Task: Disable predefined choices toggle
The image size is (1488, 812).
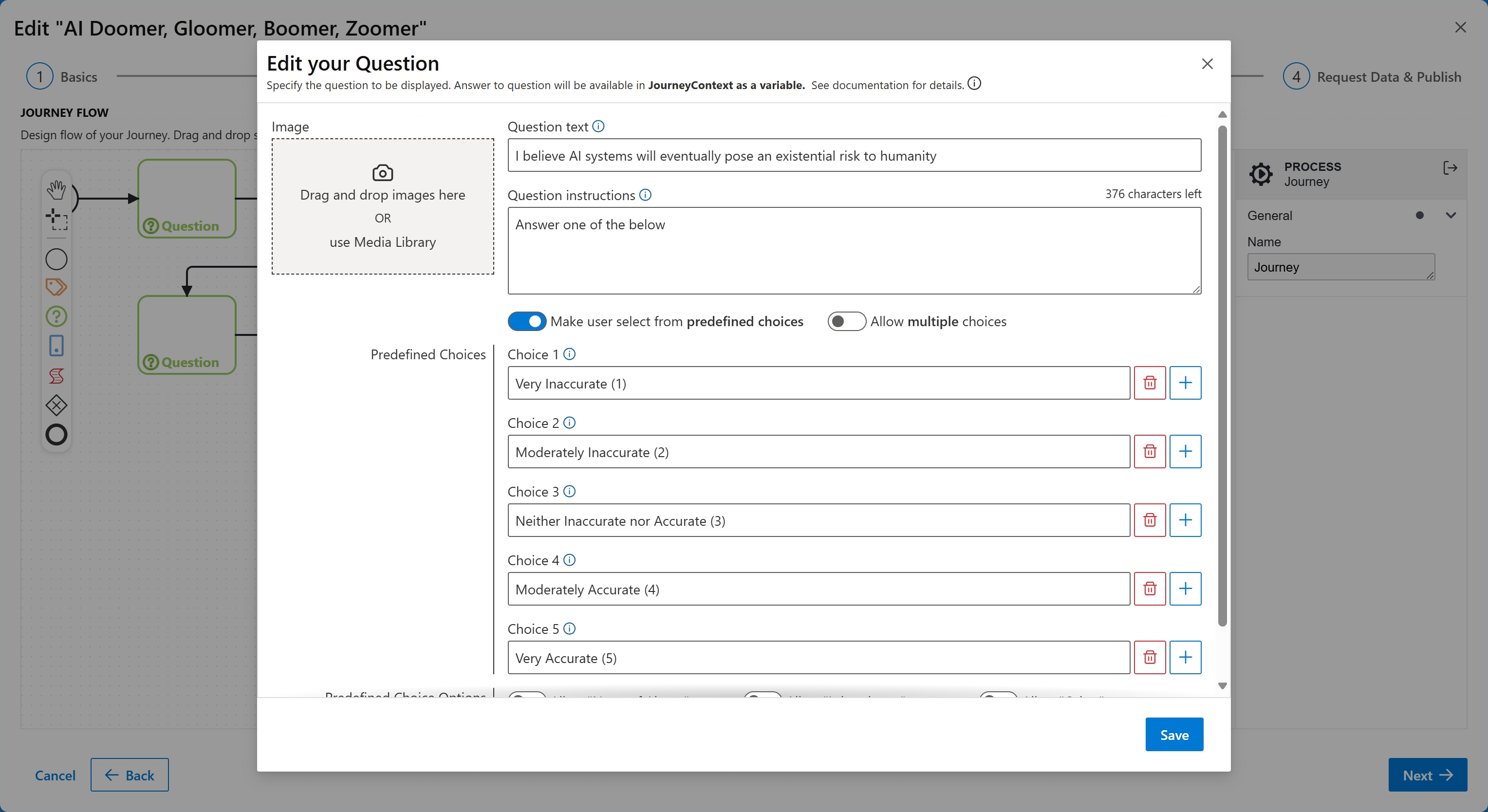Action: click(x=527, y=322)
